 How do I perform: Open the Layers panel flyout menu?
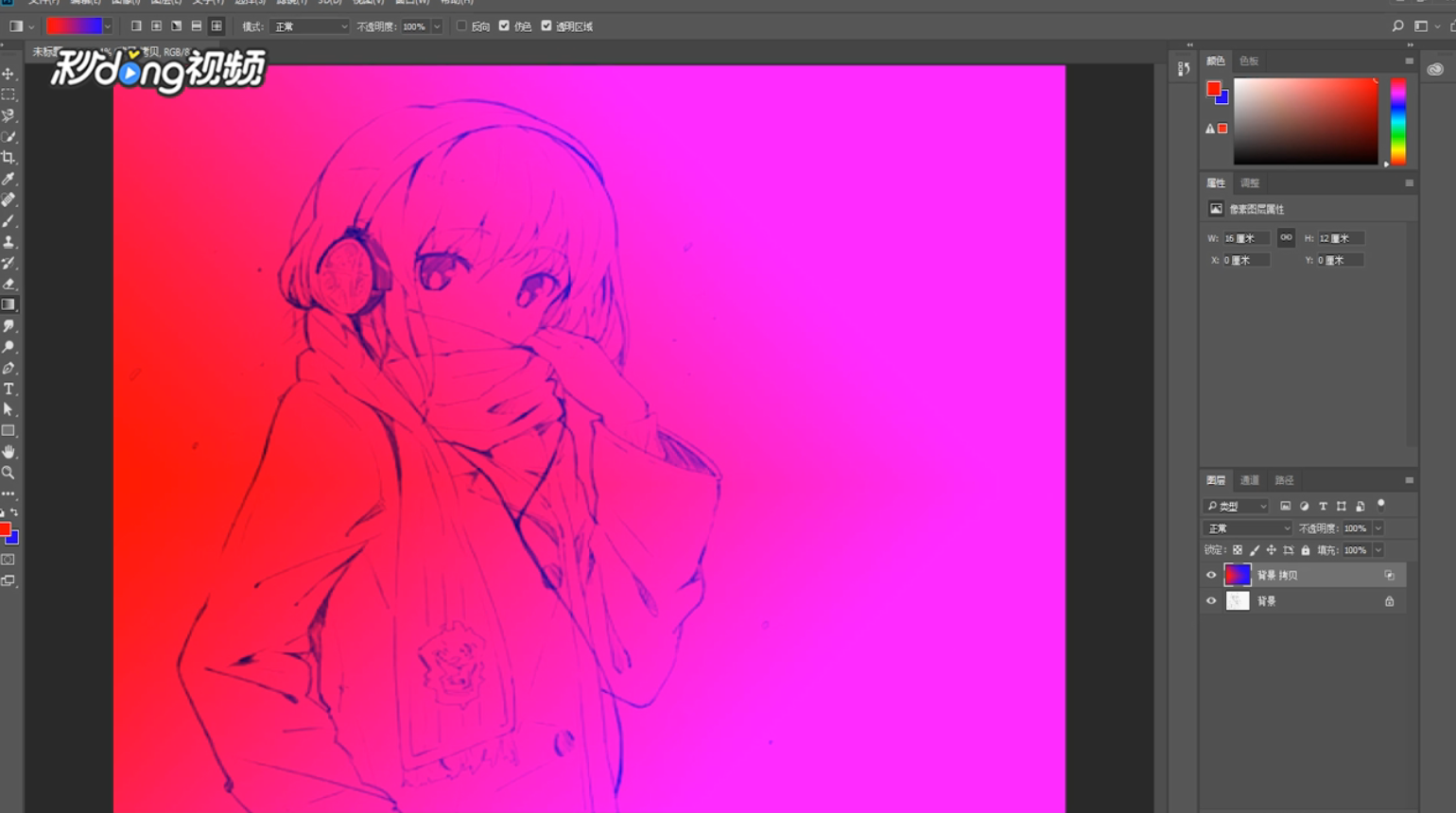(1409, 480)
